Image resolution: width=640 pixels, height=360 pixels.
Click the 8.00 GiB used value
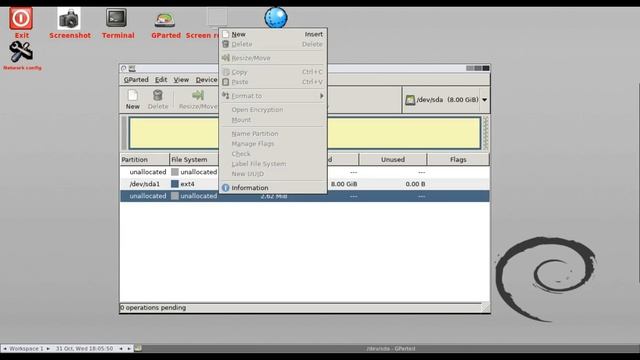coord(344,184)
